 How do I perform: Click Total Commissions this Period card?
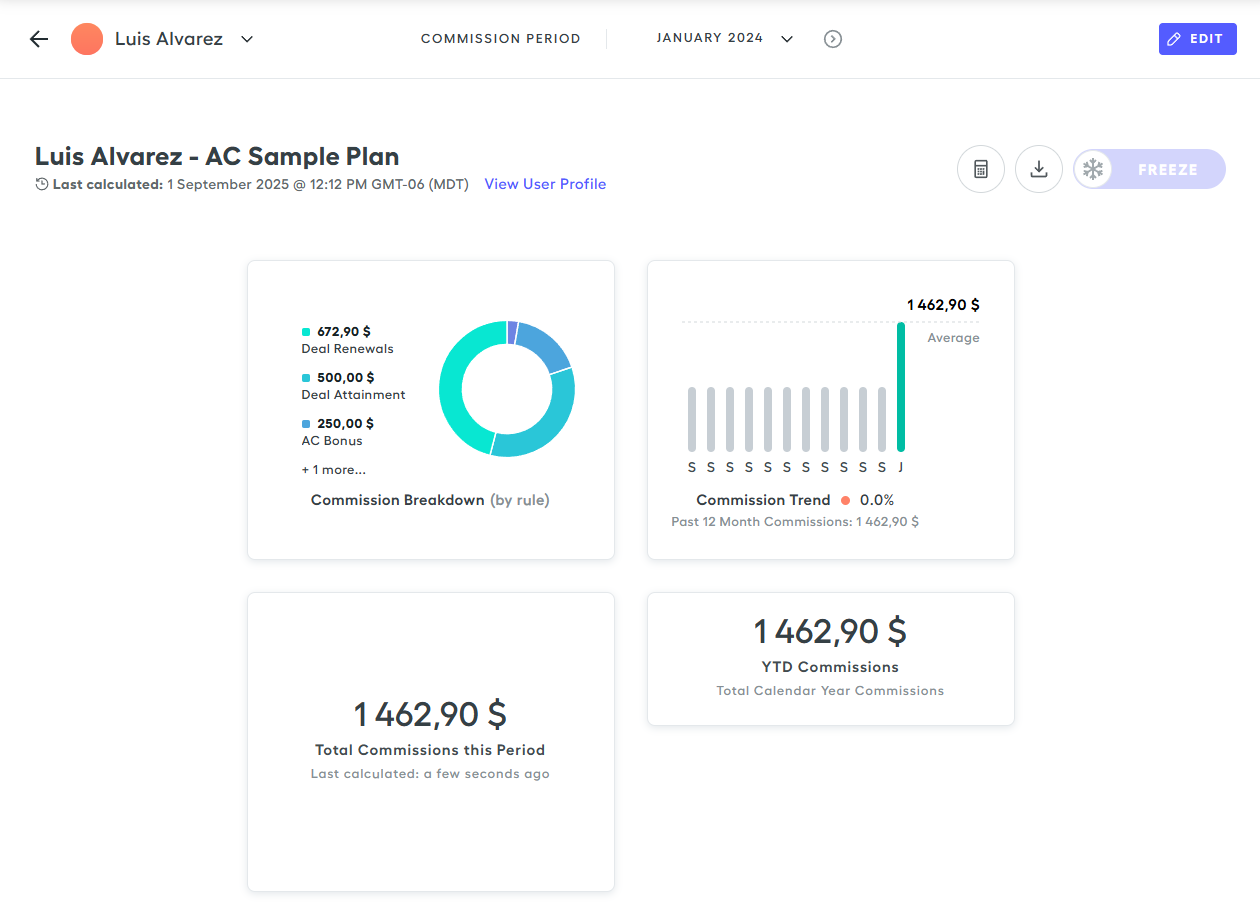tap(430, 741)
